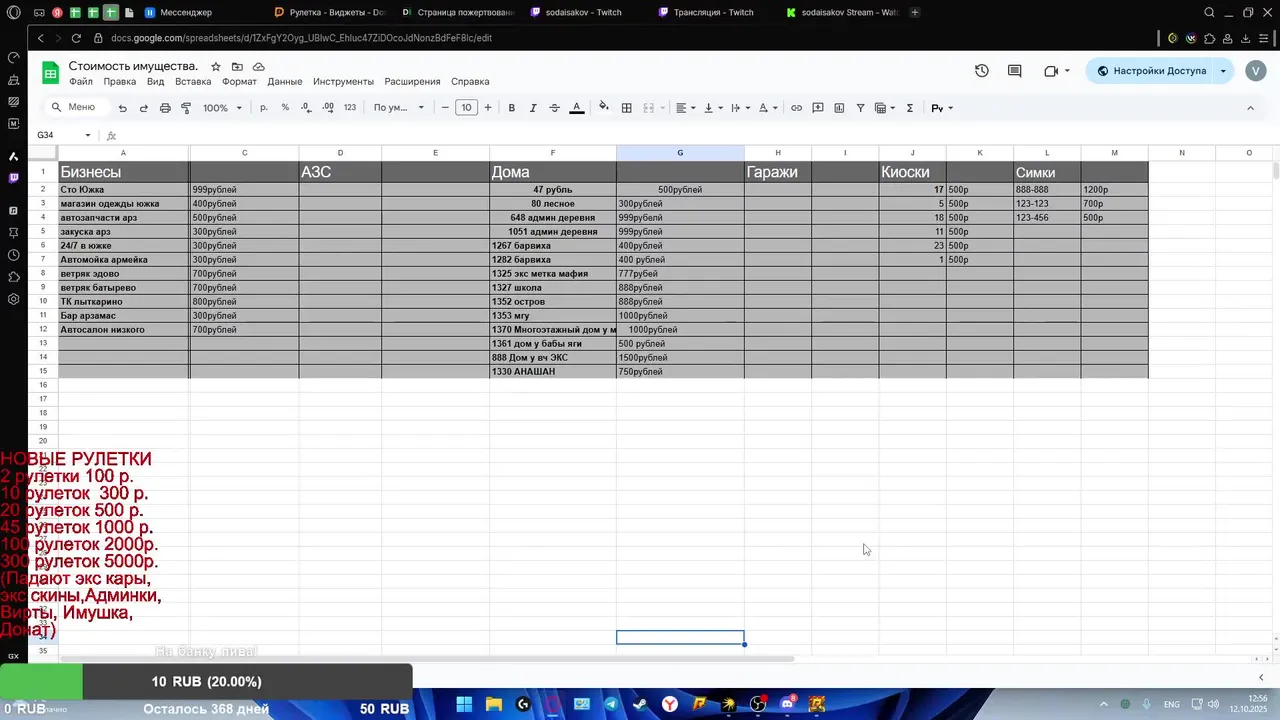Click the Undo arrow in the toolbar
Screen dimensions: 1280x720
[122, 108]
